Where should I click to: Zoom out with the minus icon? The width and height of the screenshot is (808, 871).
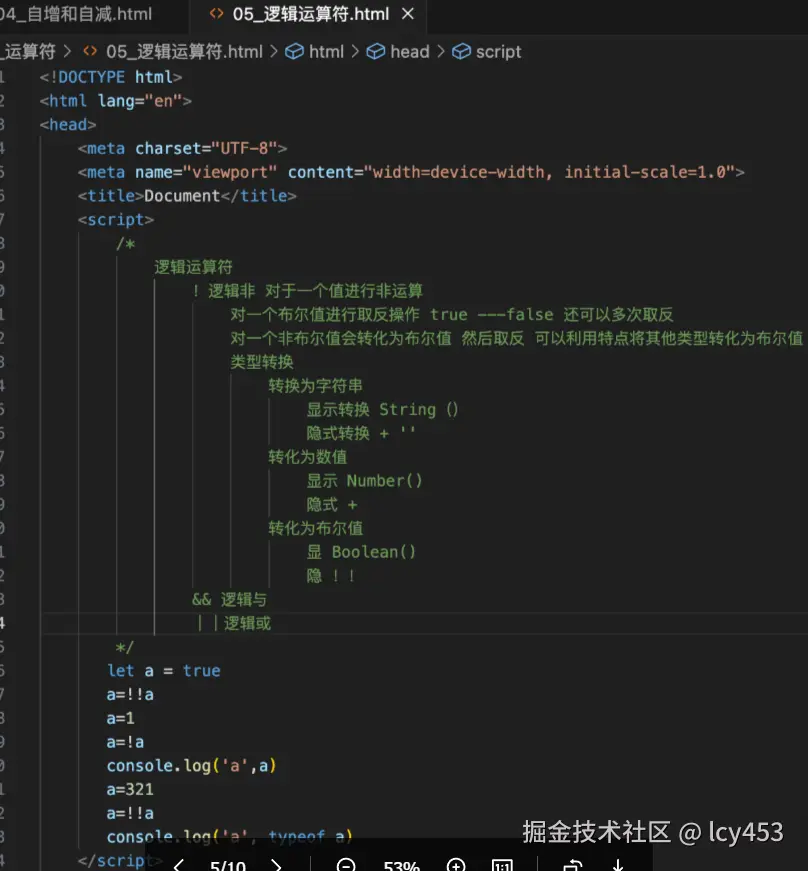346,865
